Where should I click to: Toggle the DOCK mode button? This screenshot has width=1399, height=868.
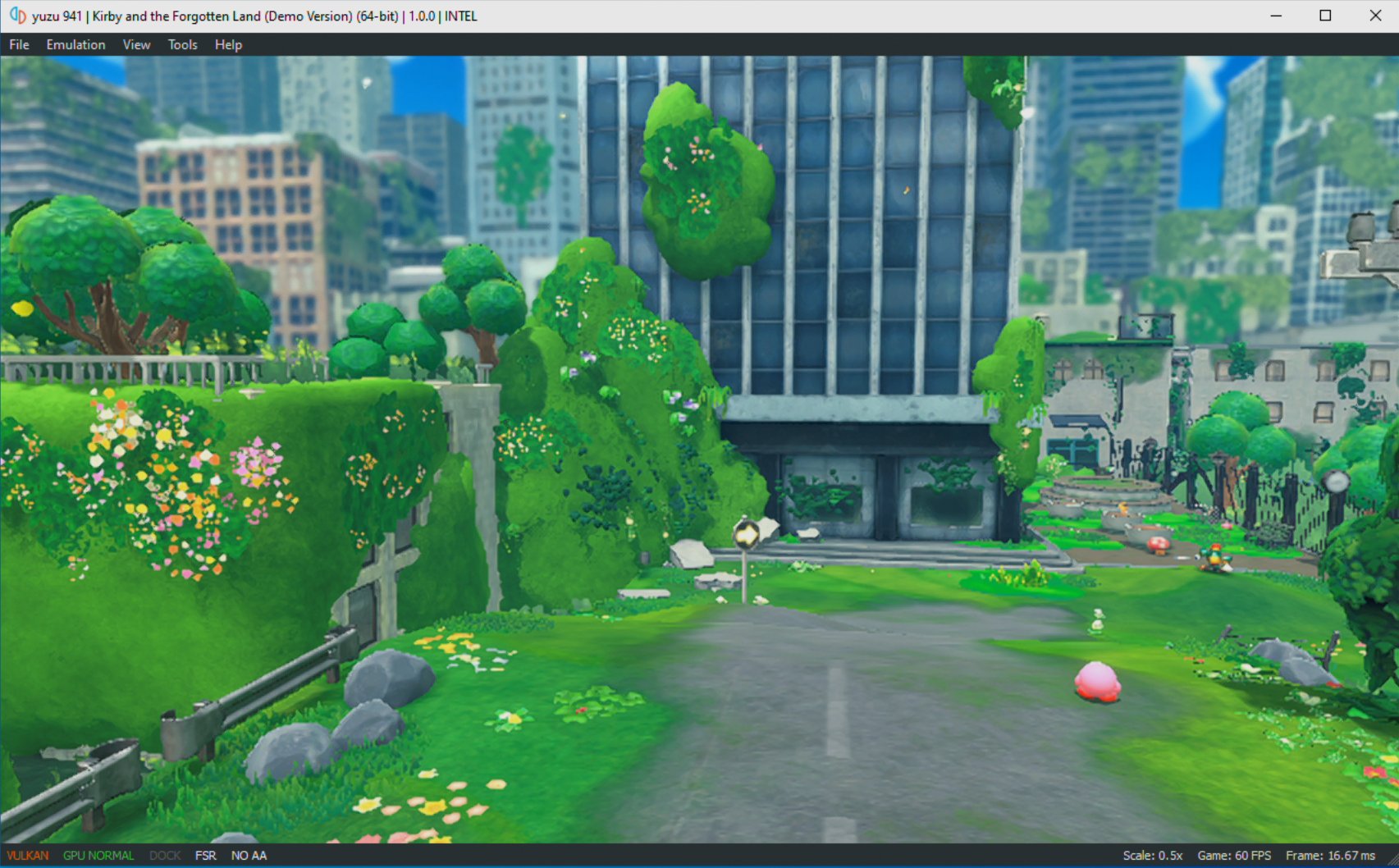(165, 855)
